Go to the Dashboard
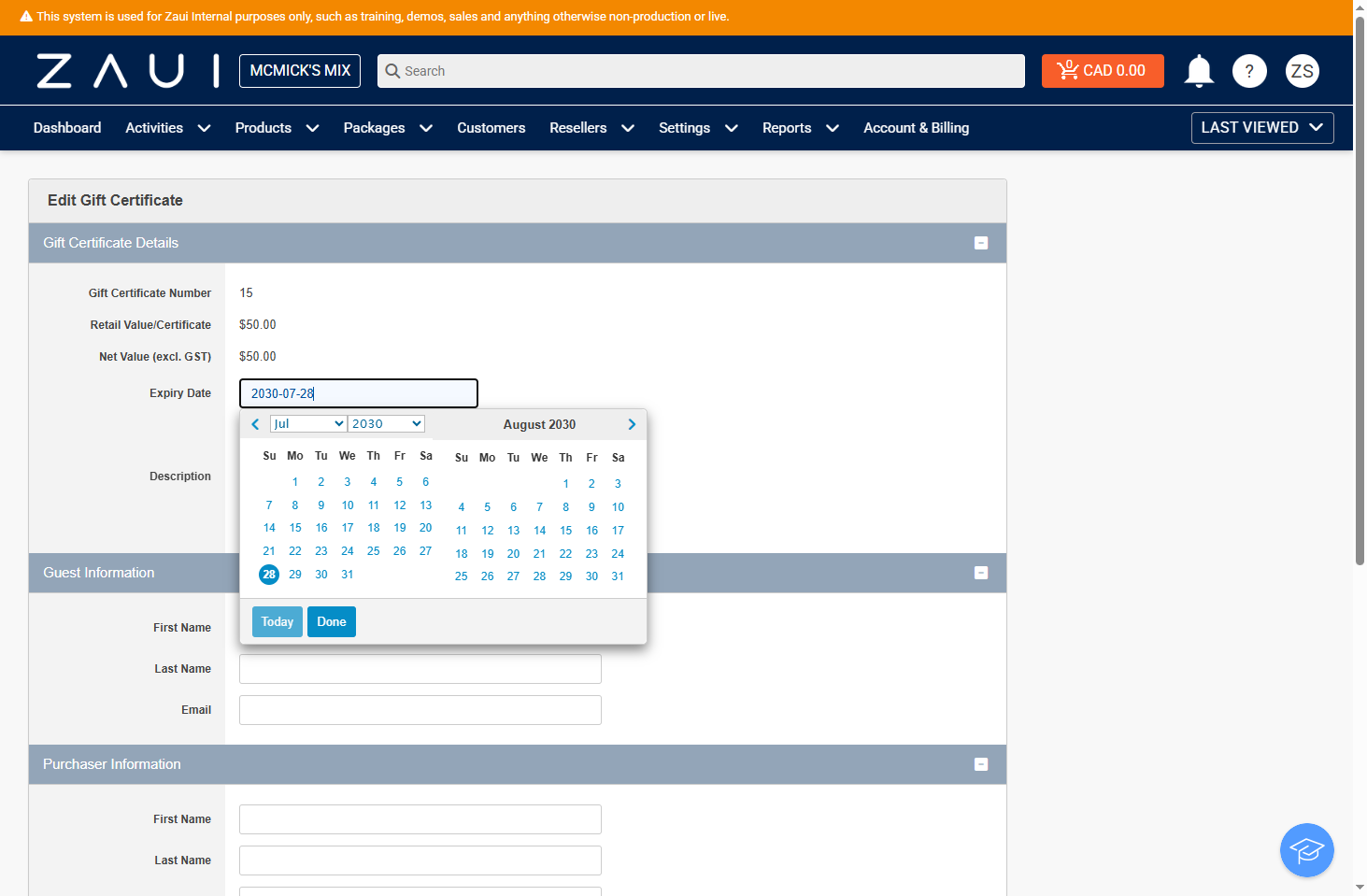The width and height of the screenshot is (1367, 896). point(67,128)
